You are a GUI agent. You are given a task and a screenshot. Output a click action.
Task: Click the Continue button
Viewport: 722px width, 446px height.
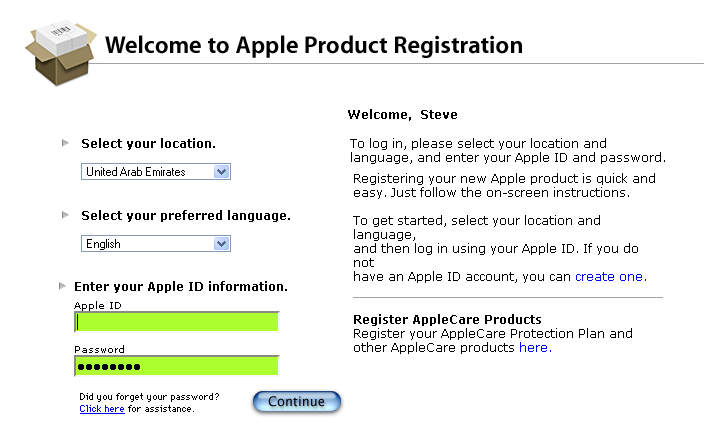point(297,402)
